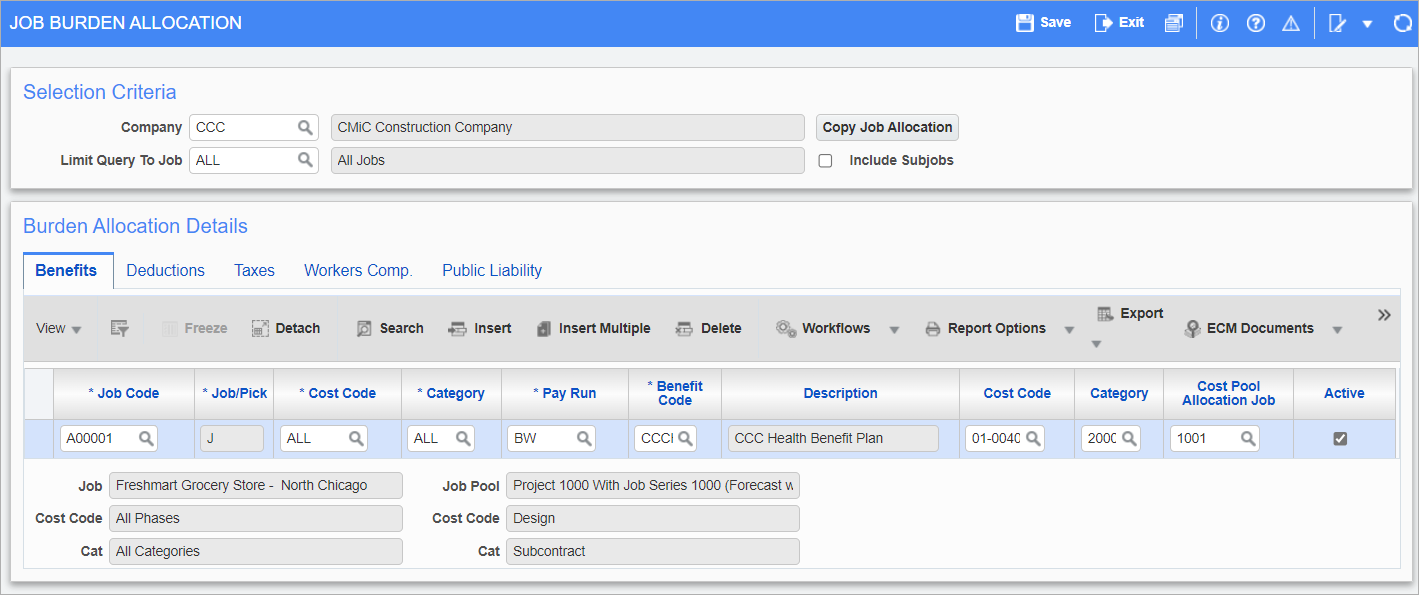Switch to the Benefits tab

[x=66, y=270]
